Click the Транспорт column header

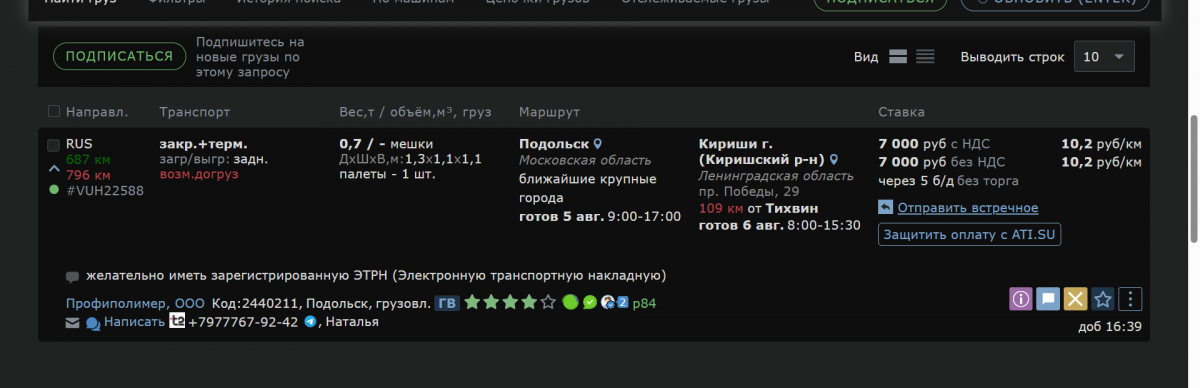pos(195,111)
